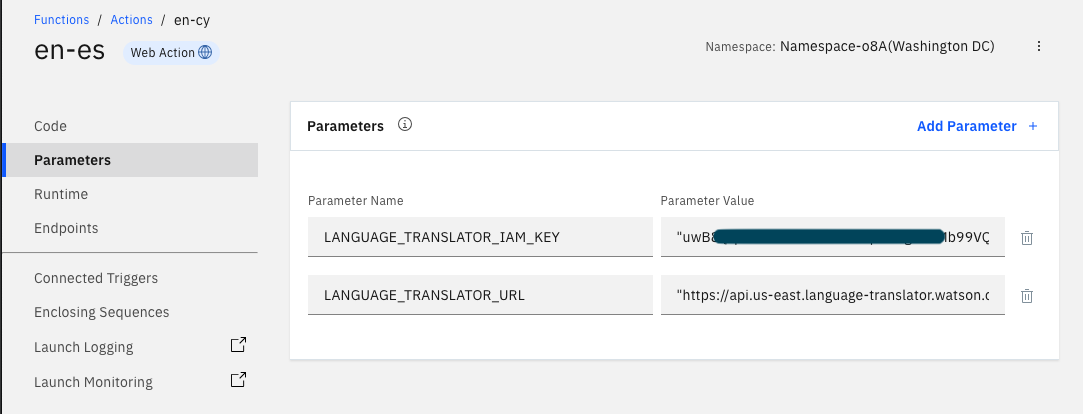Click the IAM key parameter value field

(x=832, y=237)
